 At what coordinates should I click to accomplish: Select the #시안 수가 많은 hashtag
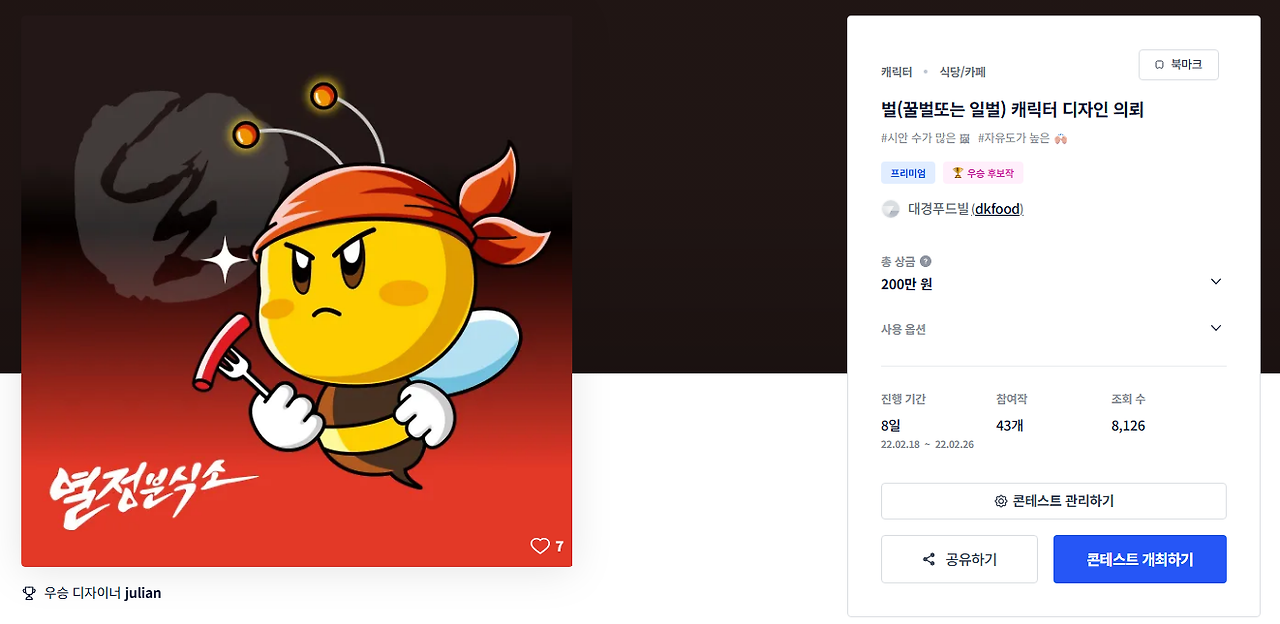pos(919,138)
